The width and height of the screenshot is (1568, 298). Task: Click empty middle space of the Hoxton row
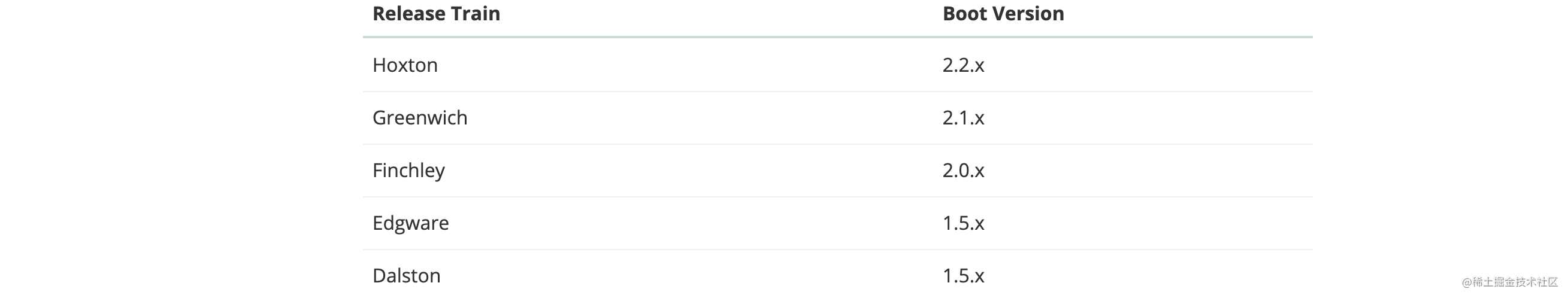pyautogui.click(x=694, y=65)
